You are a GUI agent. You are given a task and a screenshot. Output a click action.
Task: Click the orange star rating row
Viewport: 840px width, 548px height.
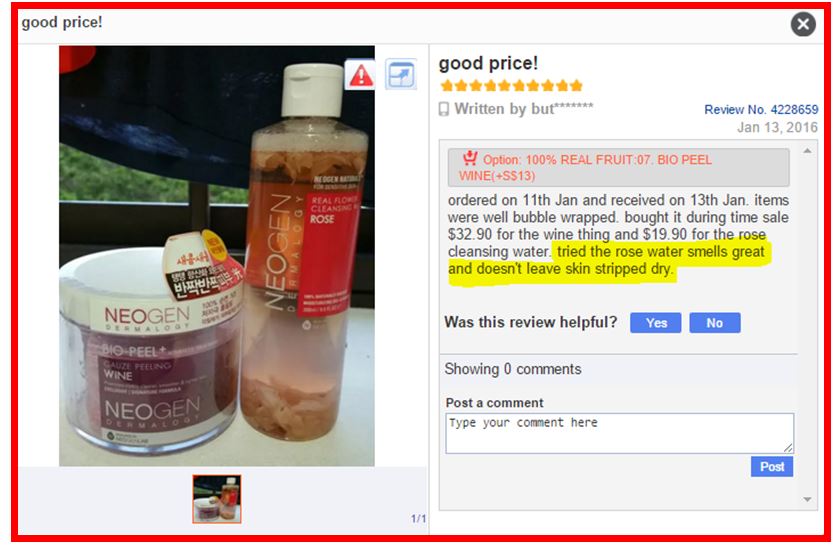pos(511,86)
